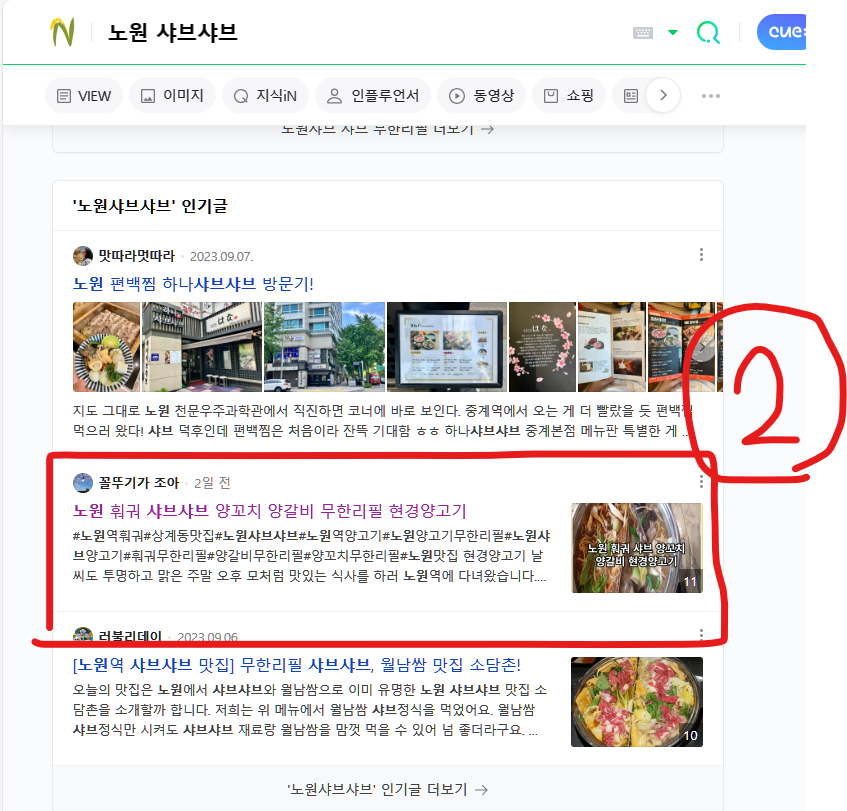Viewport: 847px width, 811px height.
Task: Open the 소담촌 shabu-shabu pot thumbnail
Action: coord(637,702)
